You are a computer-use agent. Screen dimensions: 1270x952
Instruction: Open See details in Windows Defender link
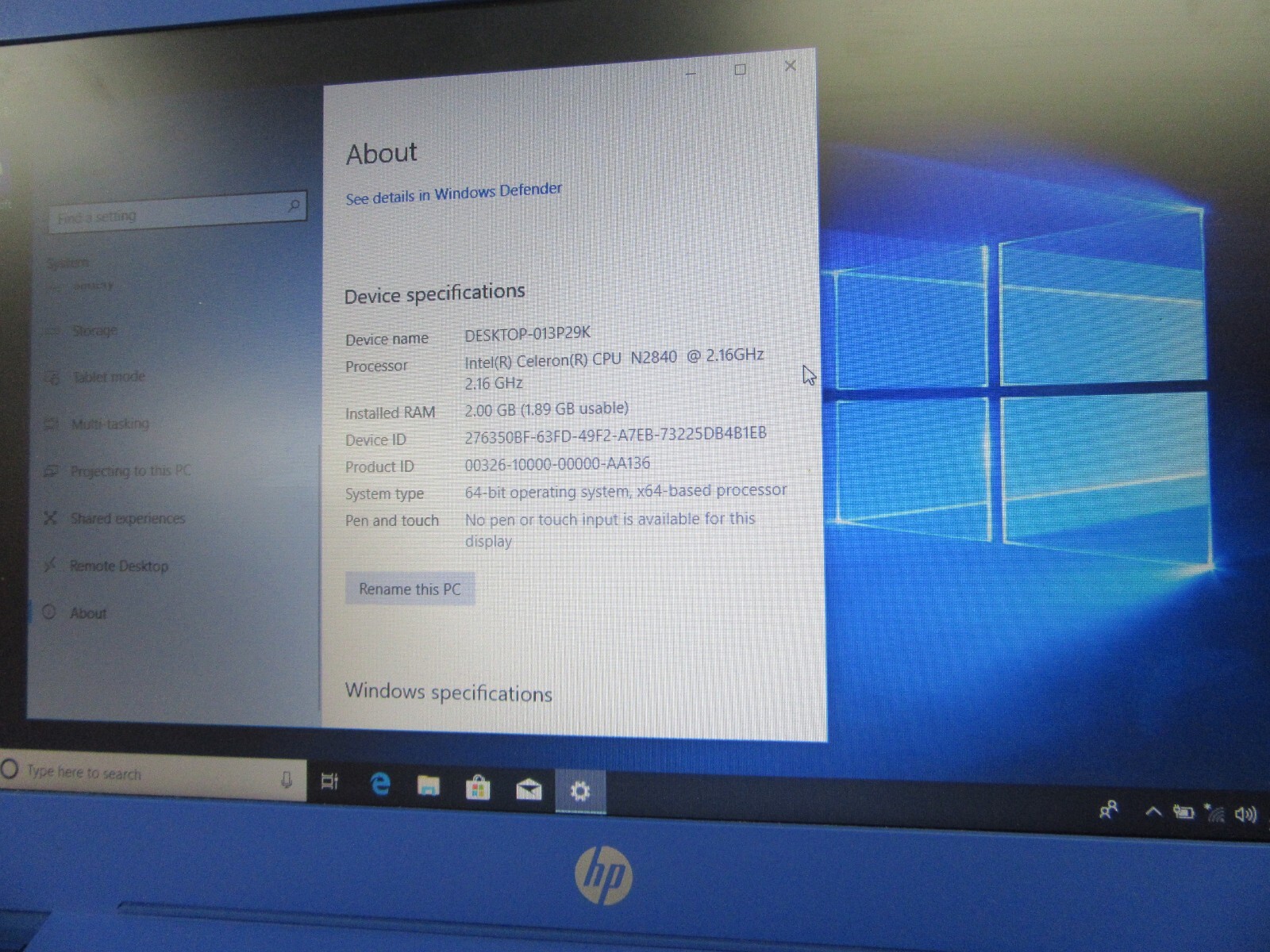(453, 194)
